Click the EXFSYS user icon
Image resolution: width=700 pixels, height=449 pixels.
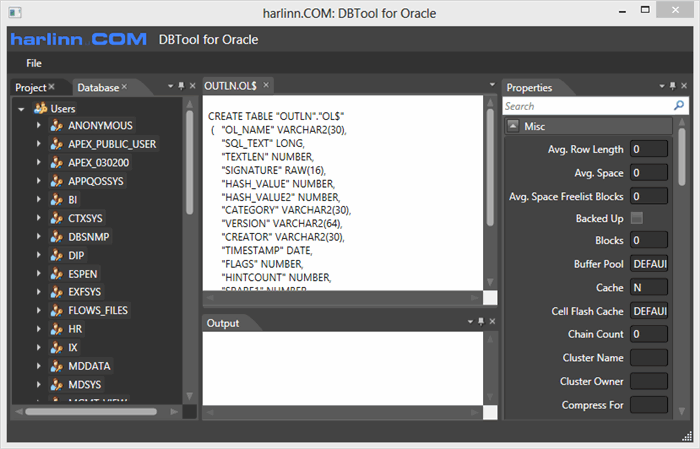[x=57, y=292]
